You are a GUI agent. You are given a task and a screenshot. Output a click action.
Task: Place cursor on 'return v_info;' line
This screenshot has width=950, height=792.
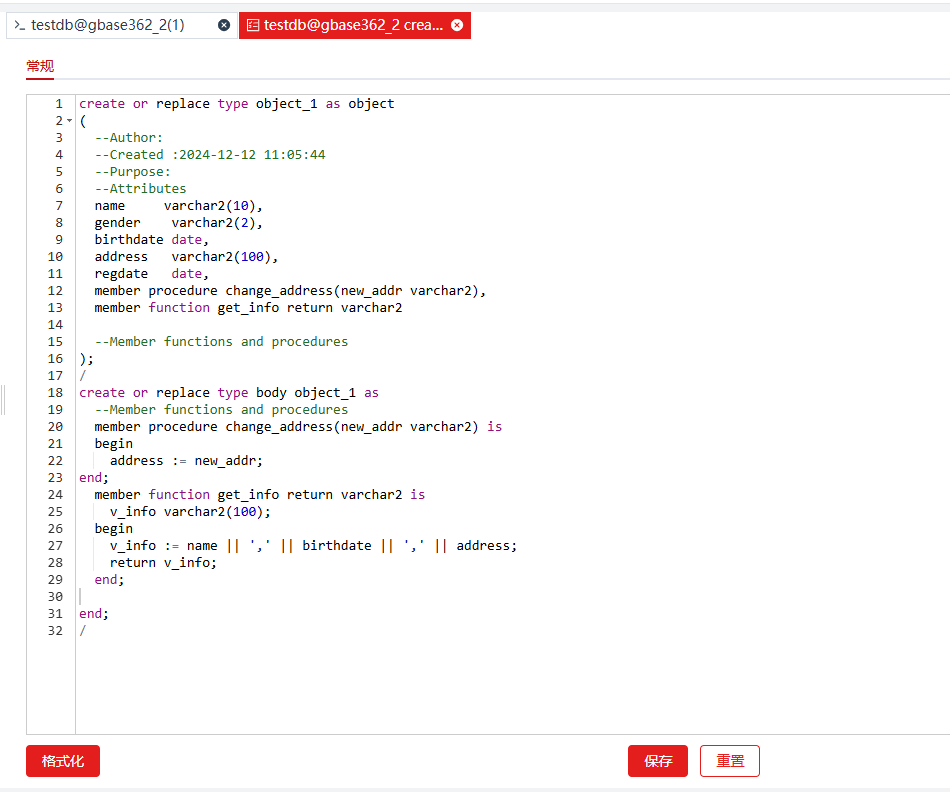tap(162, 563)
